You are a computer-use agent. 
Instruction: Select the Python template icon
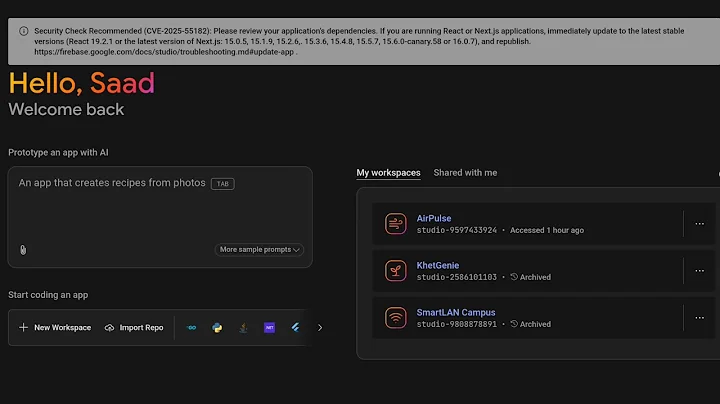(217, 327)
